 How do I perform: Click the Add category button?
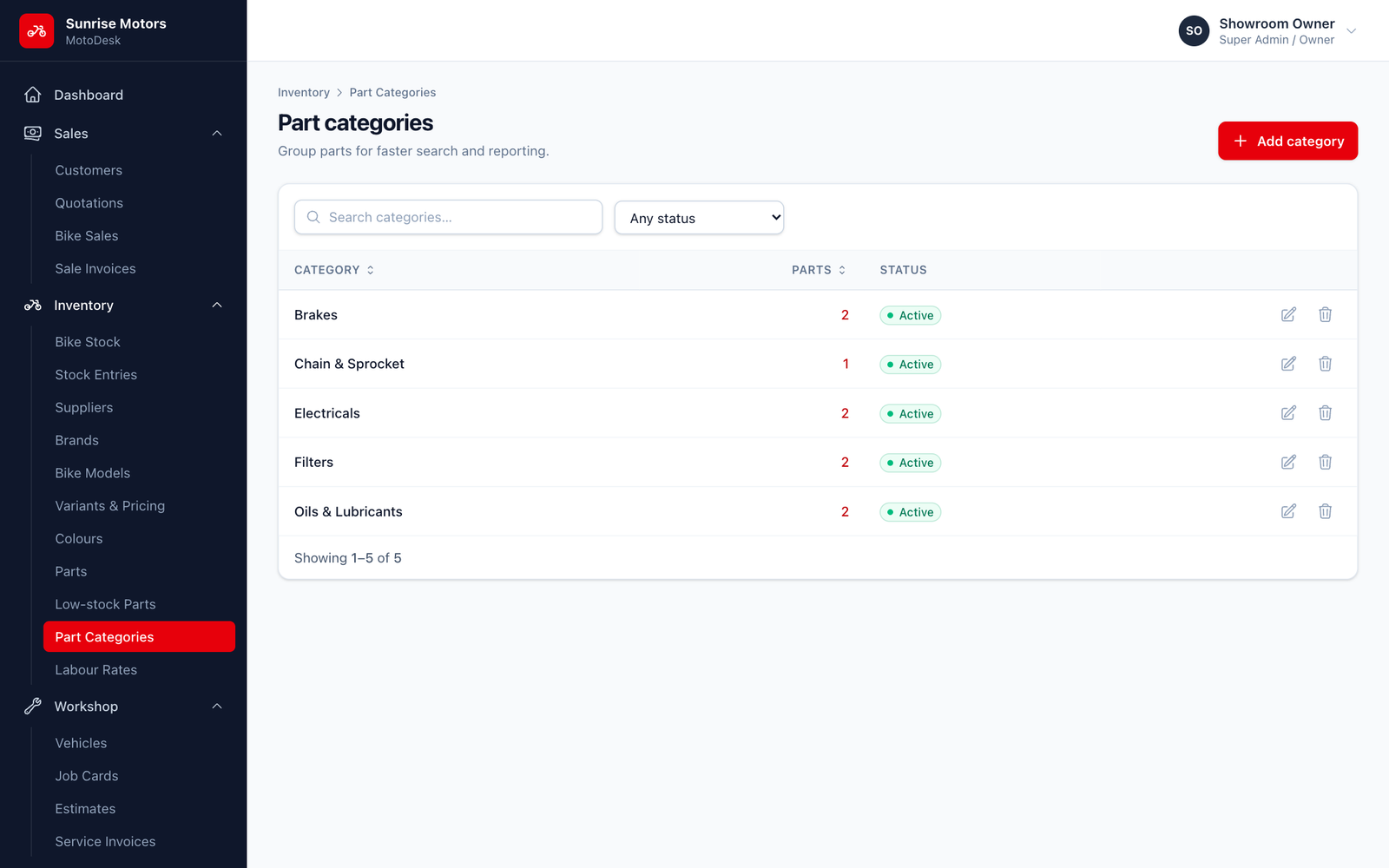tap(1287, 141)
